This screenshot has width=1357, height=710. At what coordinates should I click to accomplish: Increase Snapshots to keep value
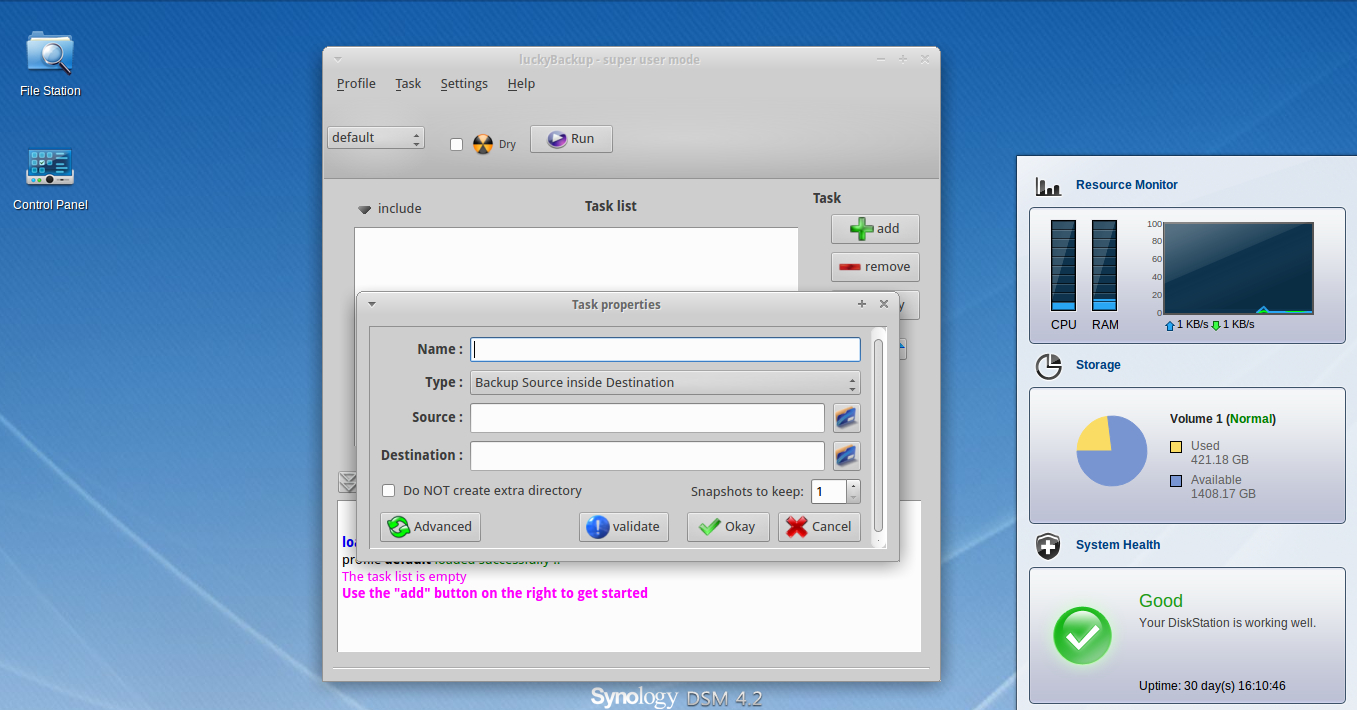(x=853, y=486)
